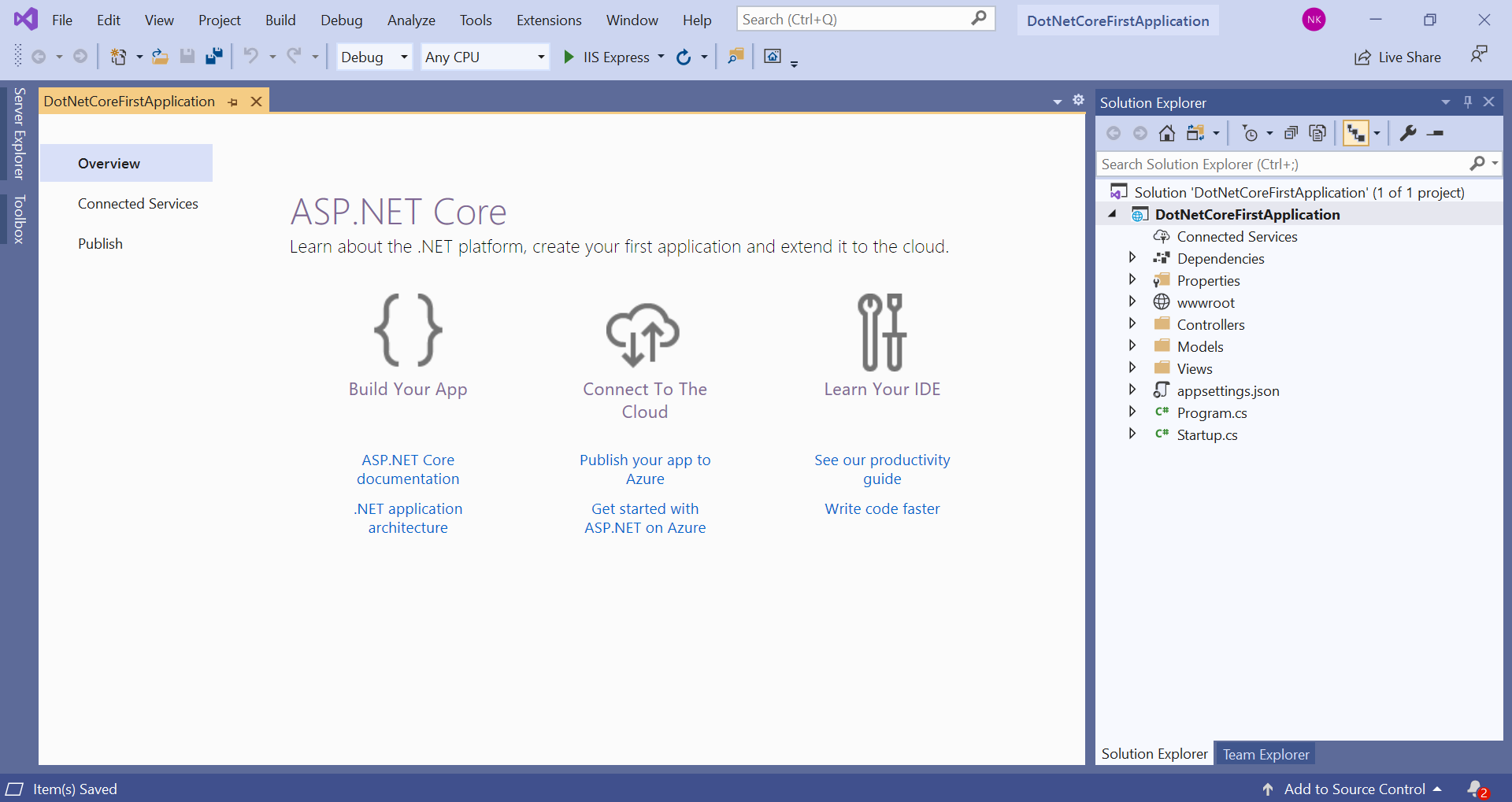
Task: Expand the Properties node
Action: [x=1132, y=279]
